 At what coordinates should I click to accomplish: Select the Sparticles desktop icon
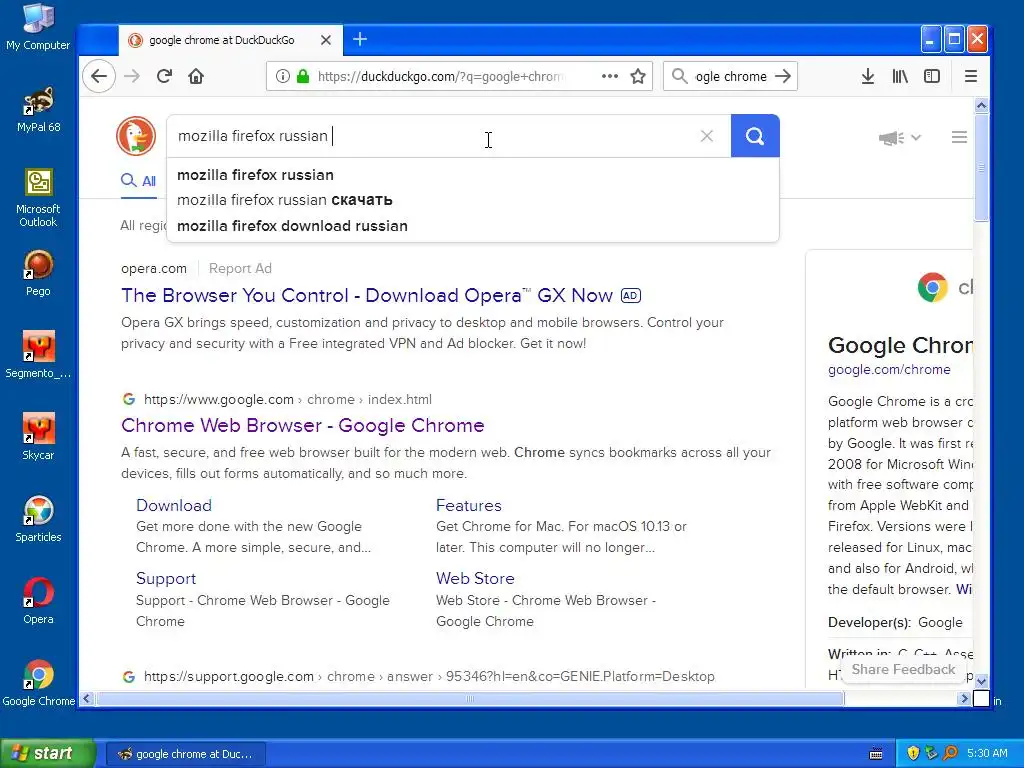point(38,519)
